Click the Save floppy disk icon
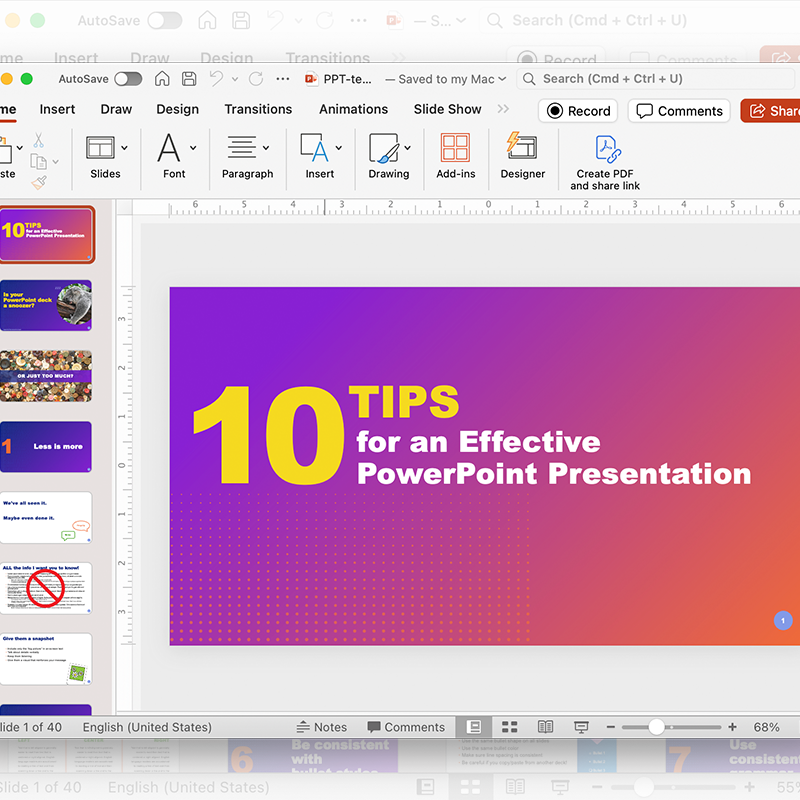 (x=189, y=79)
